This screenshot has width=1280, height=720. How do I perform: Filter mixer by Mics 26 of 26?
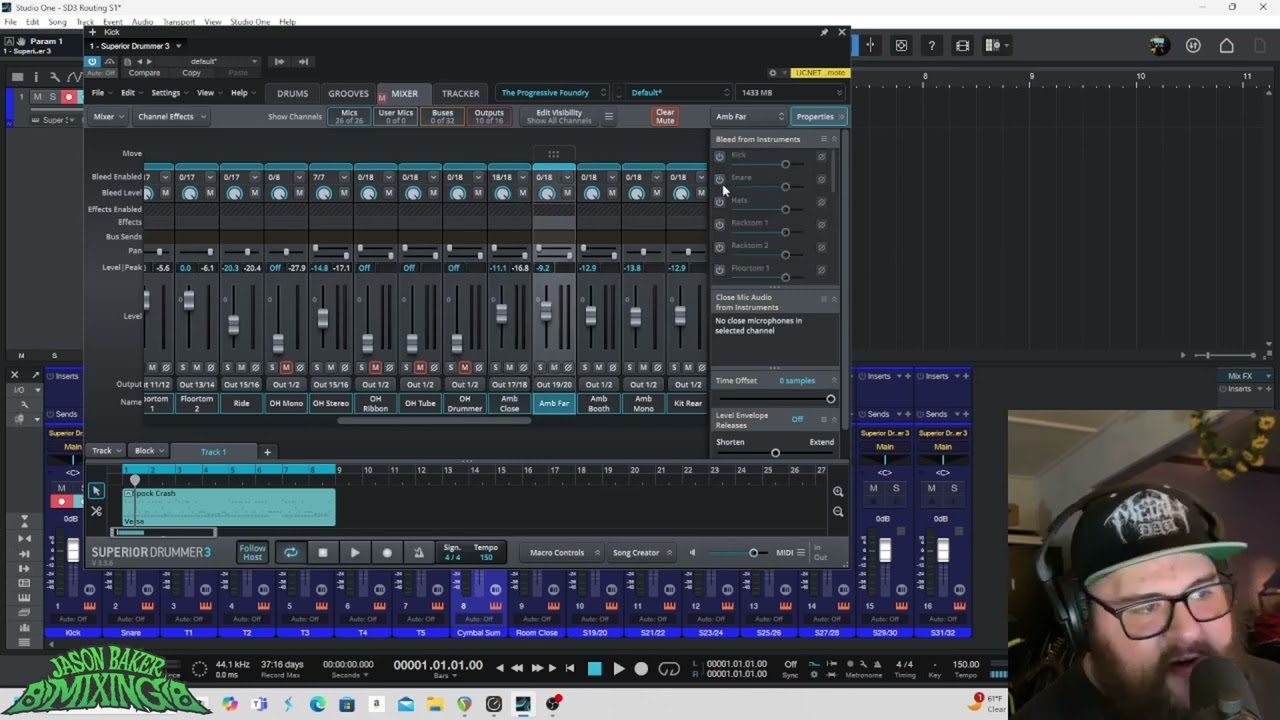349,116
